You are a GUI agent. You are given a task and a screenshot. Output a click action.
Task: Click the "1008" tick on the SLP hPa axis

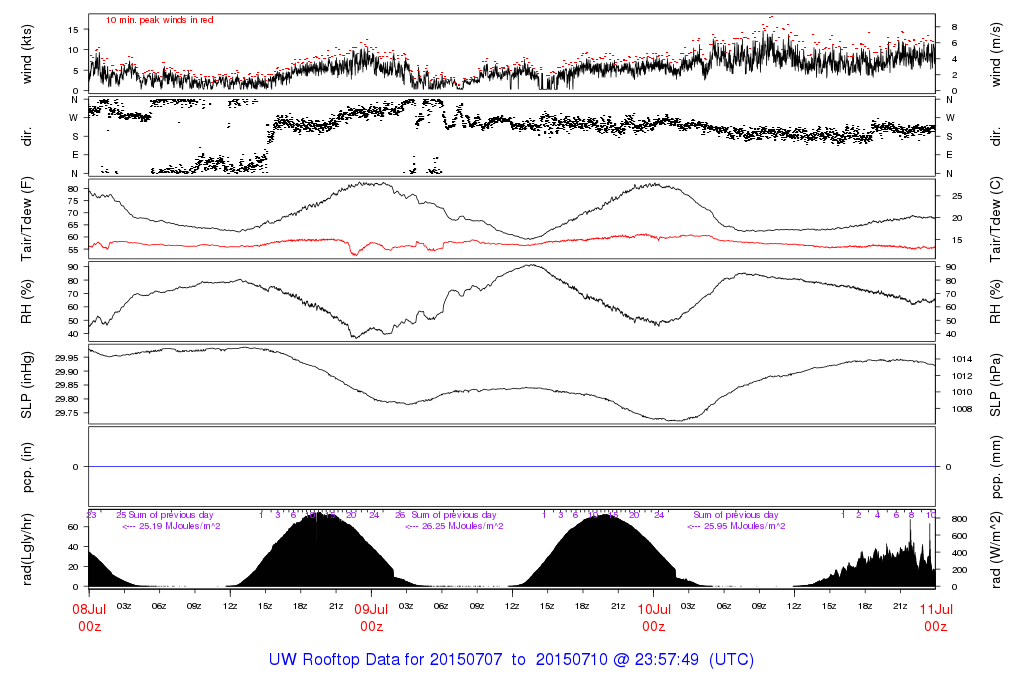point(962,409)
